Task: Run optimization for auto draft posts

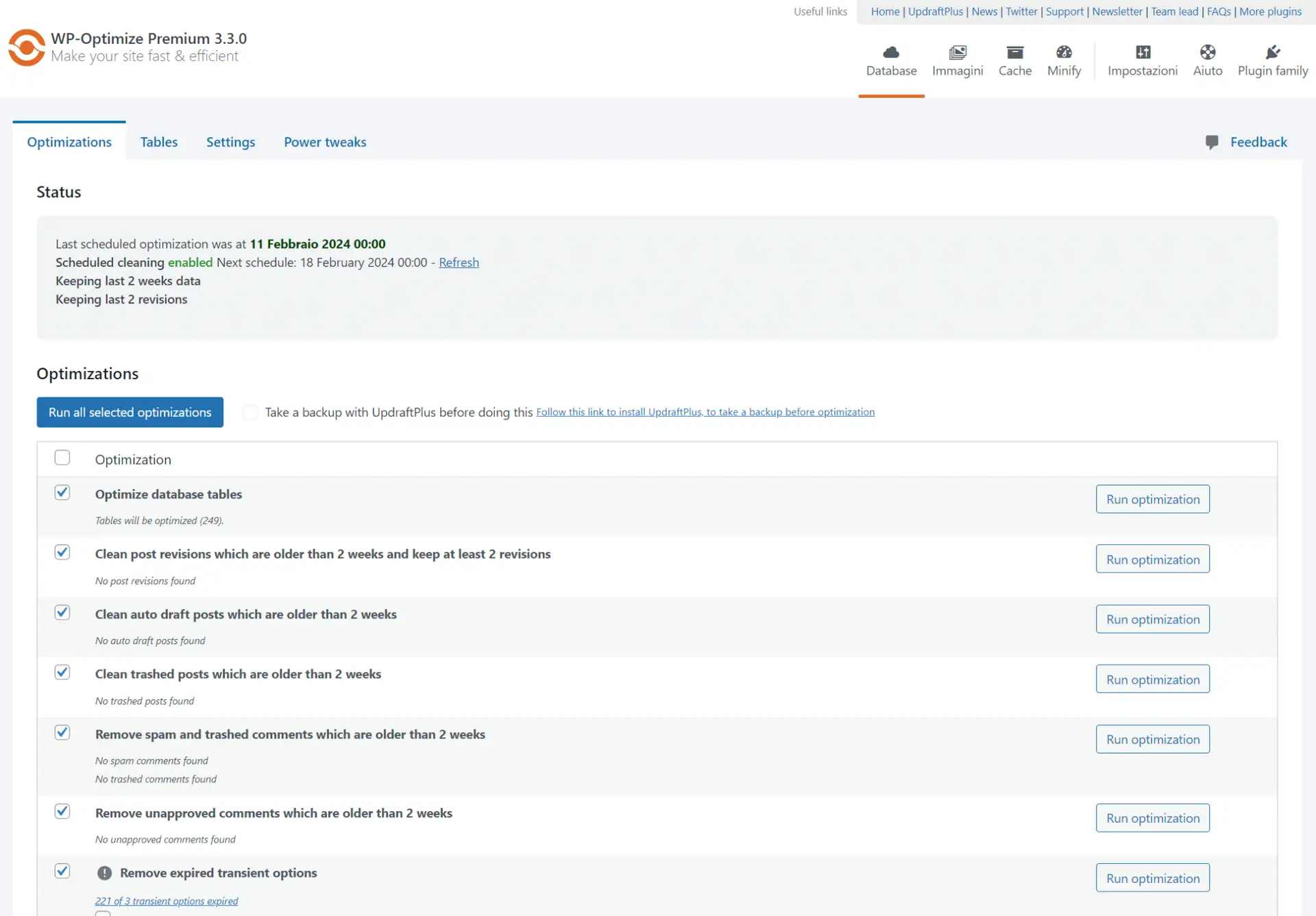Action: (x=1153, y=619)
